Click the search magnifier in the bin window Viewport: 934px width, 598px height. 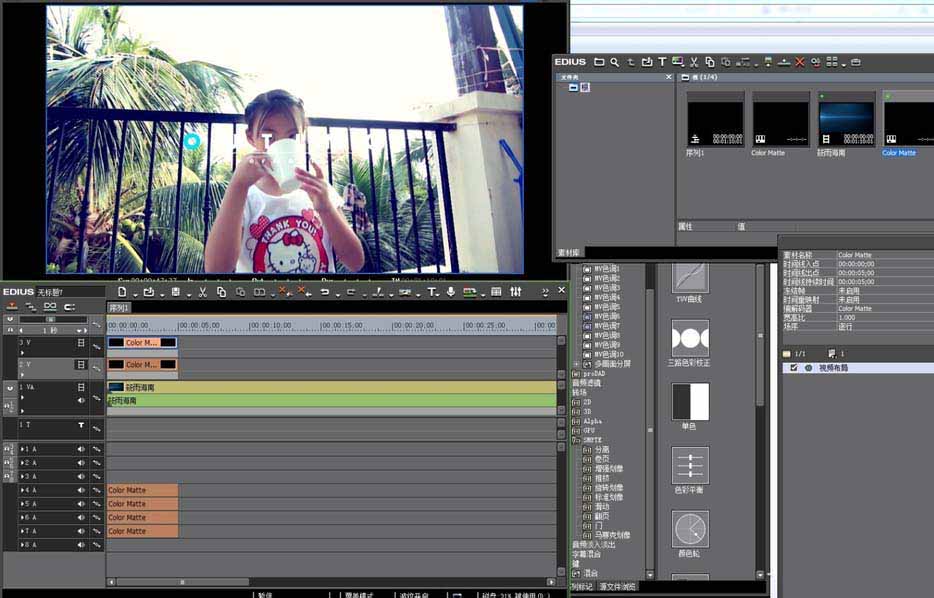[615, 61]
